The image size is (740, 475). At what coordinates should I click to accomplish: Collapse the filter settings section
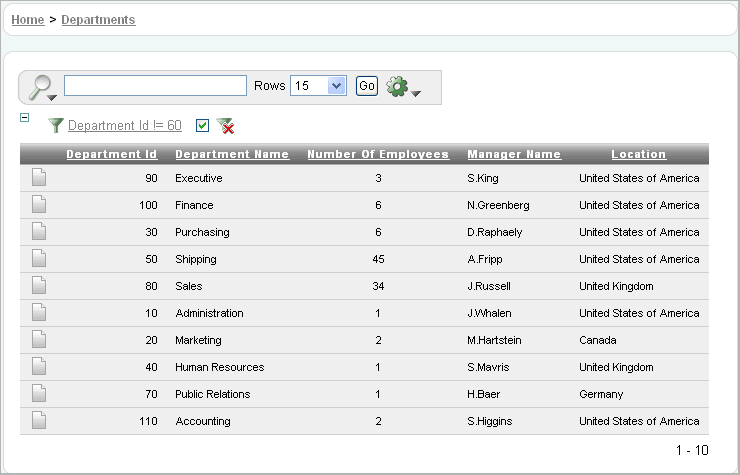click(x=25, y=118)
